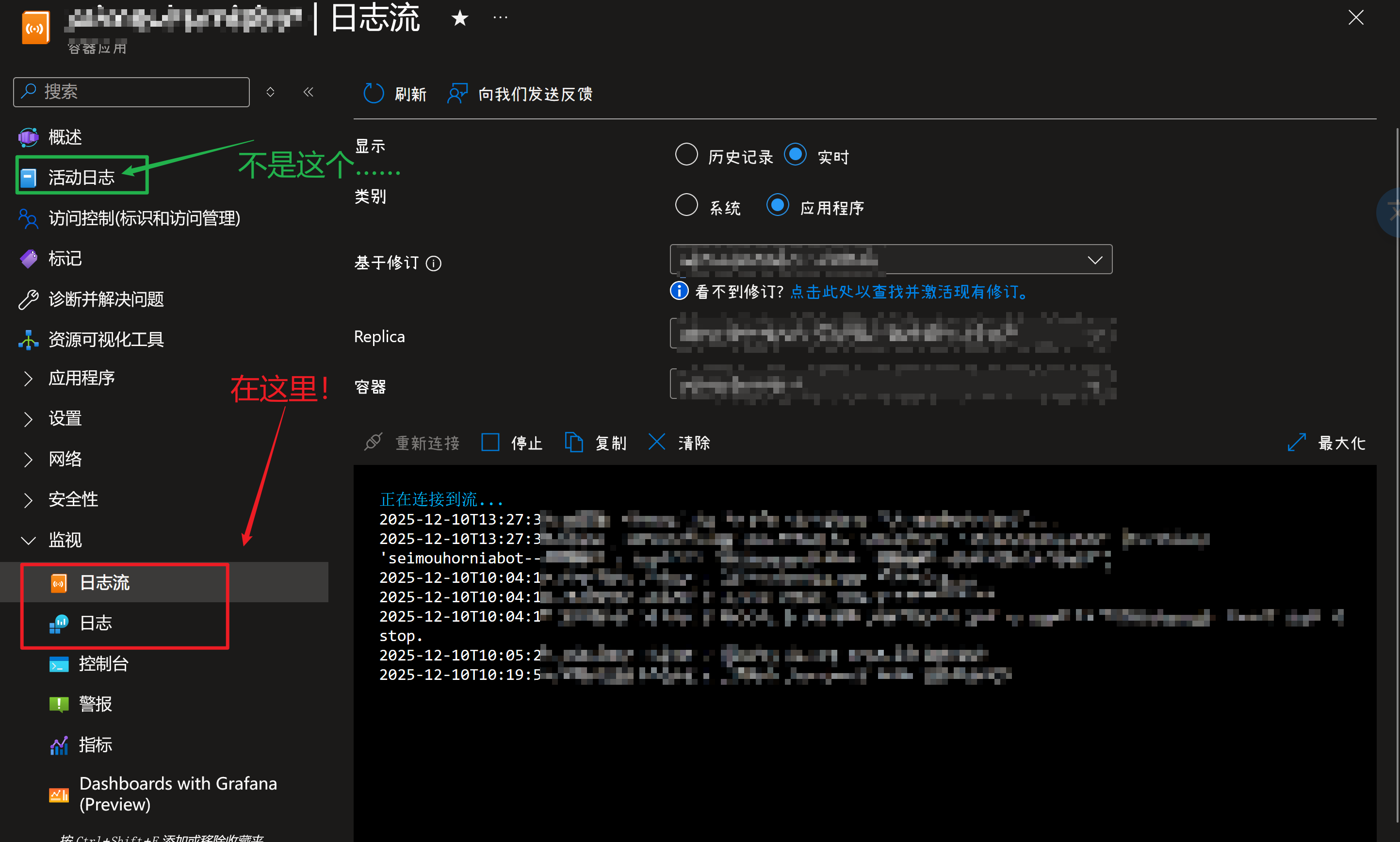Image resolution: width=1400 pixels, height=842 pixels.
Task: Click the 点击此处以查找并激活现有修订 link
Action: (x=908, y=292)
